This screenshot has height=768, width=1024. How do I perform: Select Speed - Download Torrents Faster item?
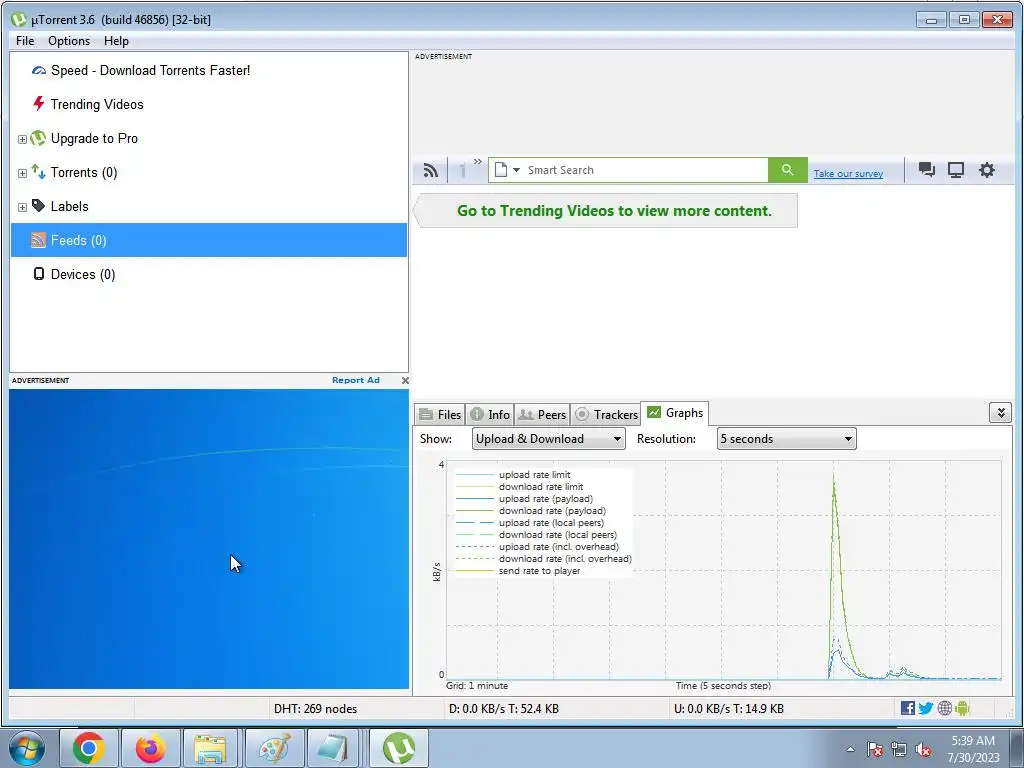coord(150,71)
